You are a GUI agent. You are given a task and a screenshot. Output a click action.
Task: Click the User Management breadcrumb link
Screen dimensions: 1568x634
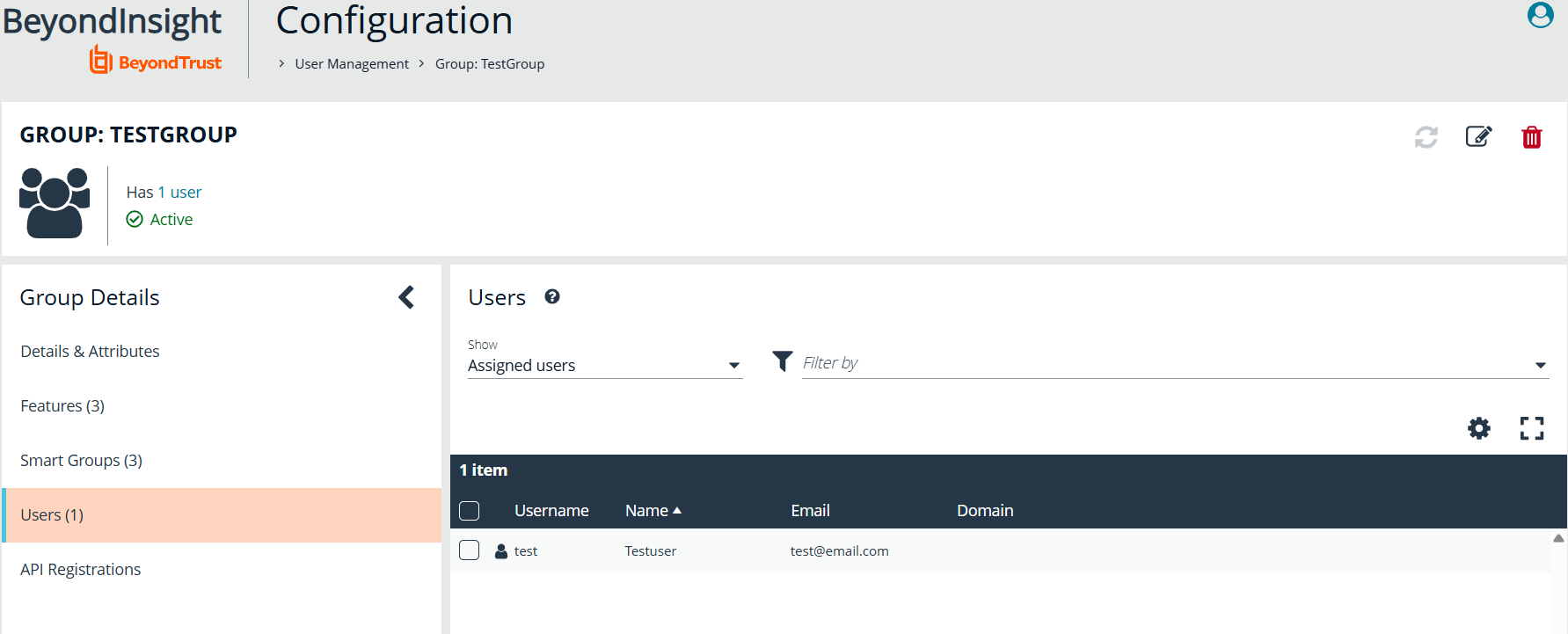(x=352, y=64)
